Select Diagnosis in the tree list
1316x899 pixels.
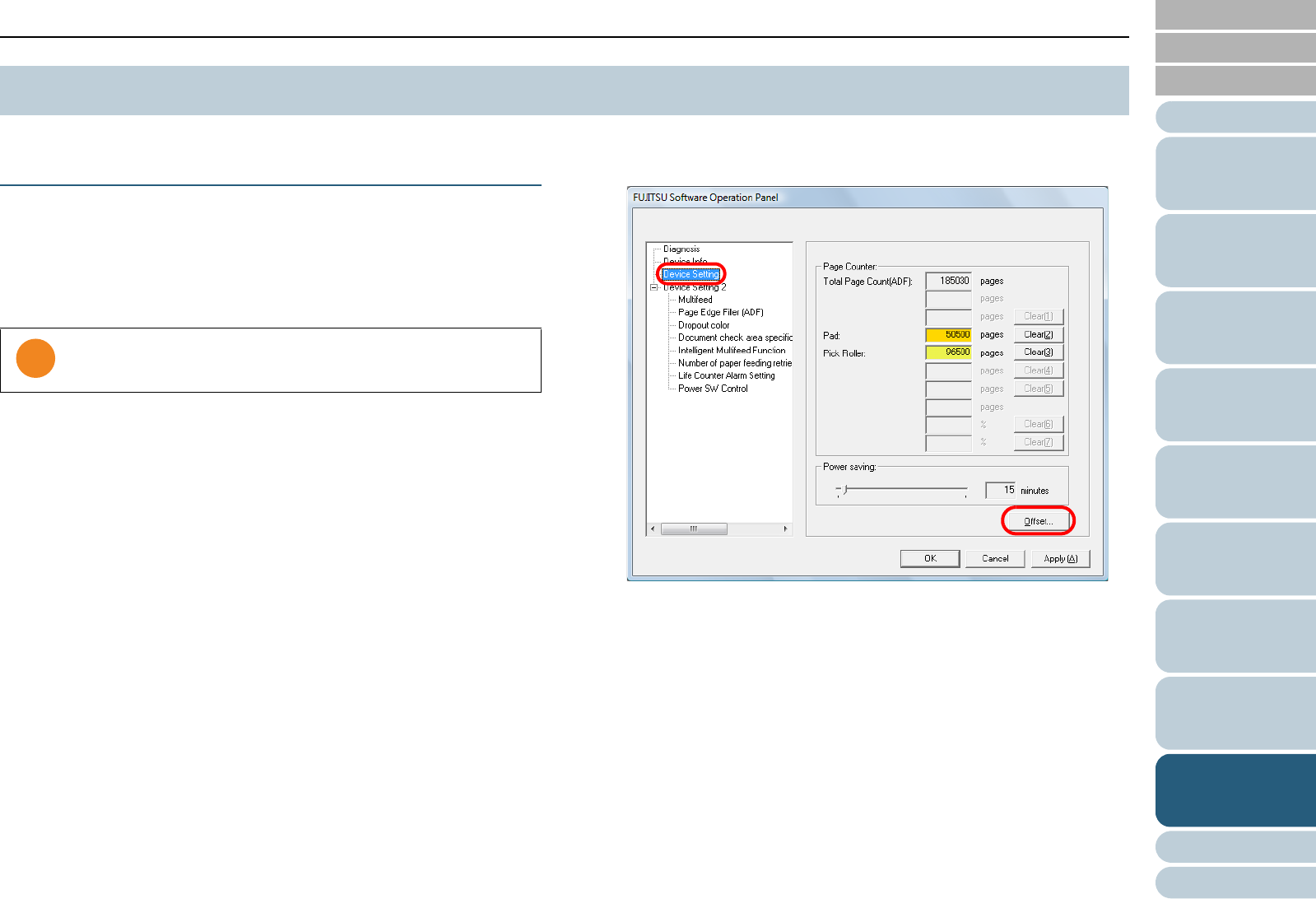[x=681, y=249]
